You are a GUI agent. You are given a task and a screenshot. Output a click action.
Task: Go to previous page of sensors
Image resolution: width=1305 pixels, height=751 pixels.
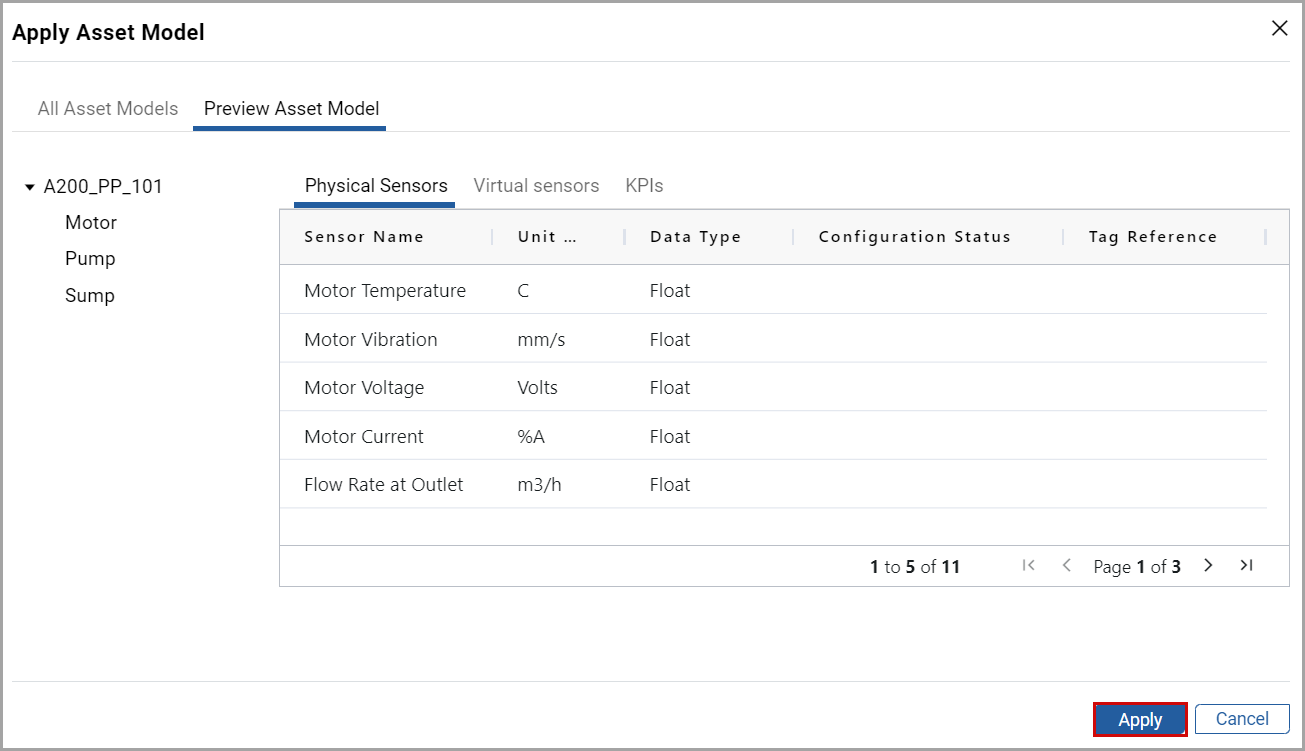[1066, 566]
